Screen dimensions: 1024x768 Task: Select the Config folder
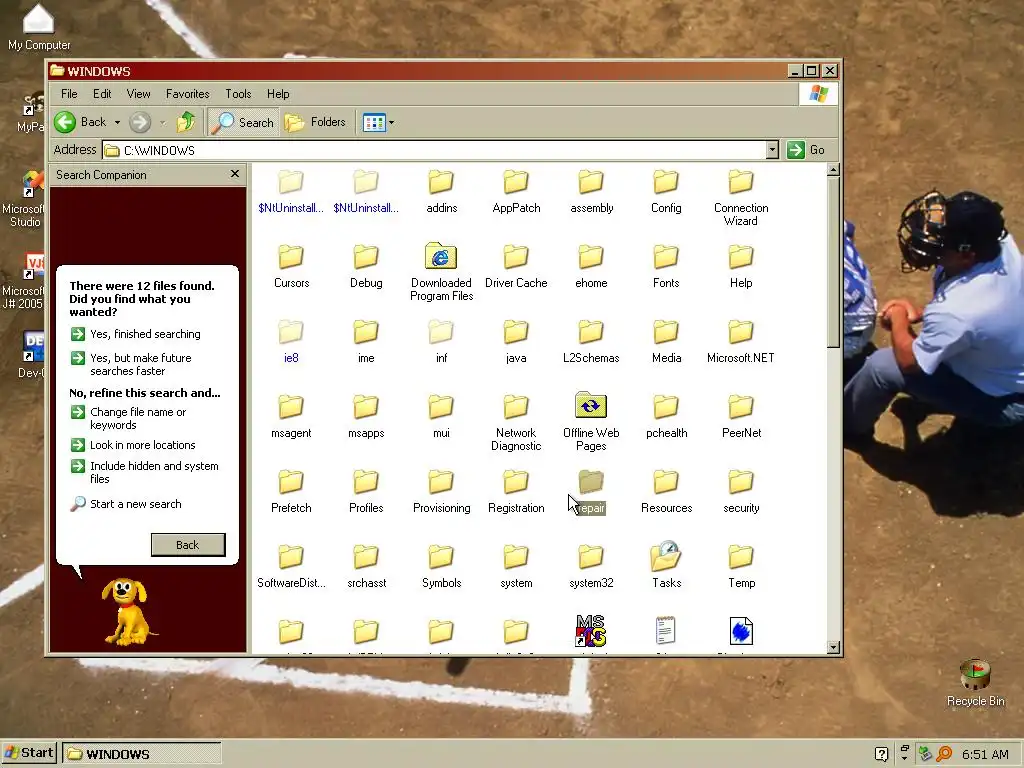click(666, 191)
